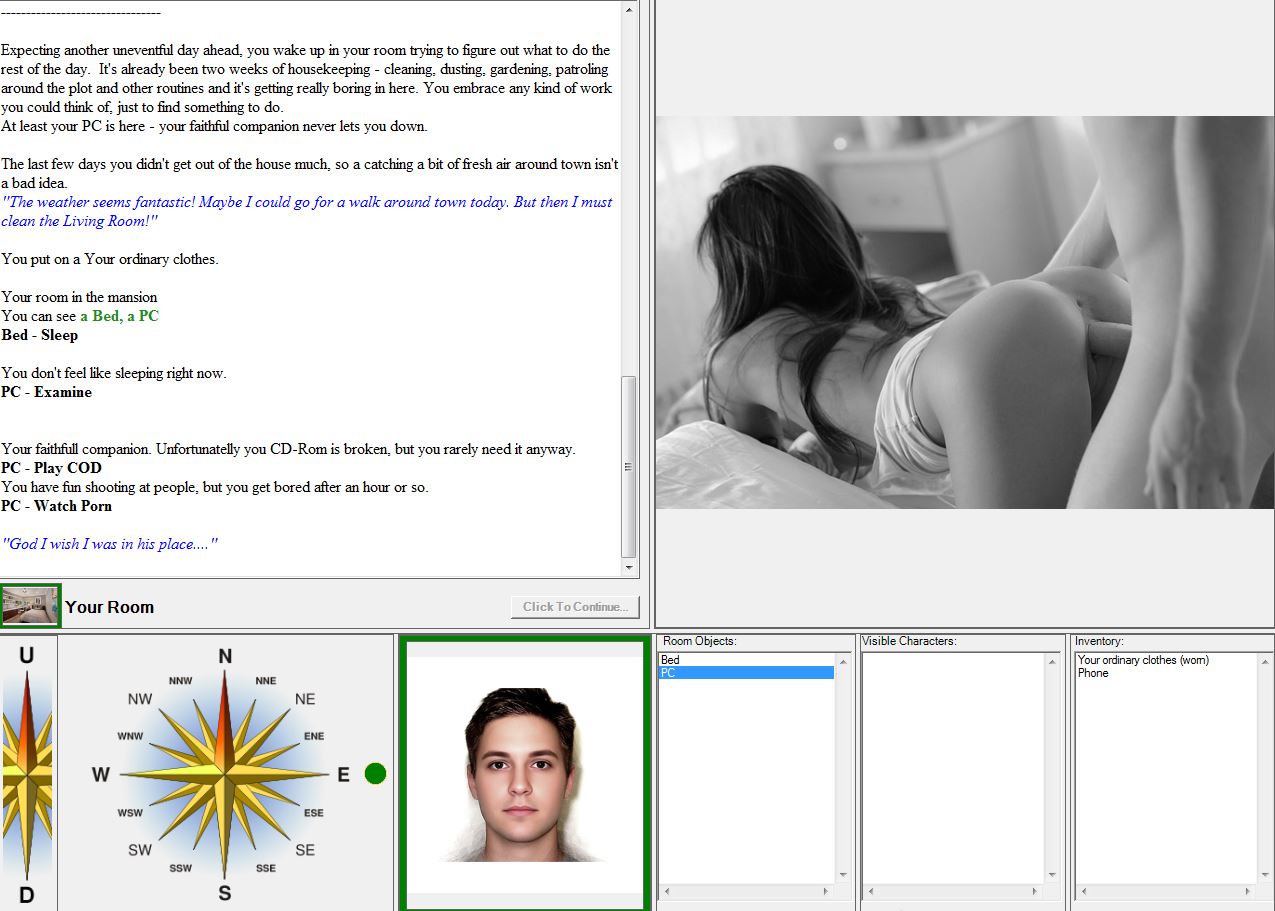Click the player character portrait
Viewport: 1275px width, 911px height.
pos(523,774)
